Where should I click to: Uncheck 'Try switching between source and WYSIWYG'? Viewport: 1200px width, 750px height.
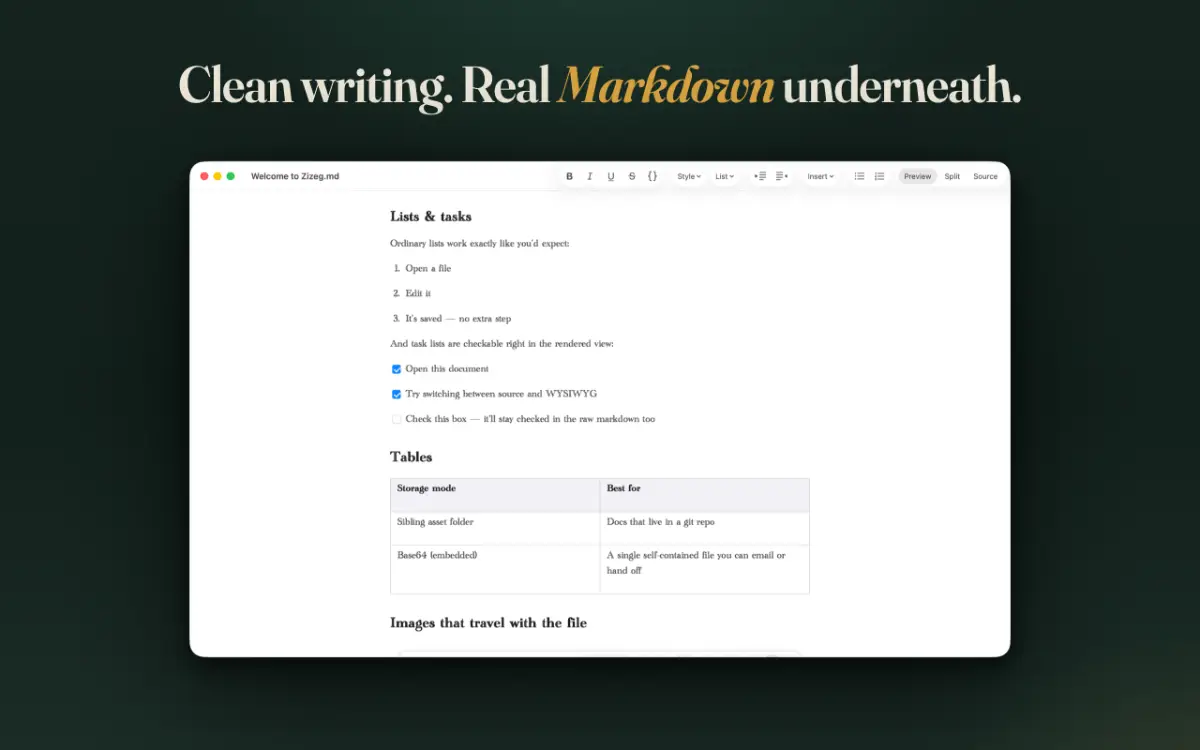pos(397,394)
